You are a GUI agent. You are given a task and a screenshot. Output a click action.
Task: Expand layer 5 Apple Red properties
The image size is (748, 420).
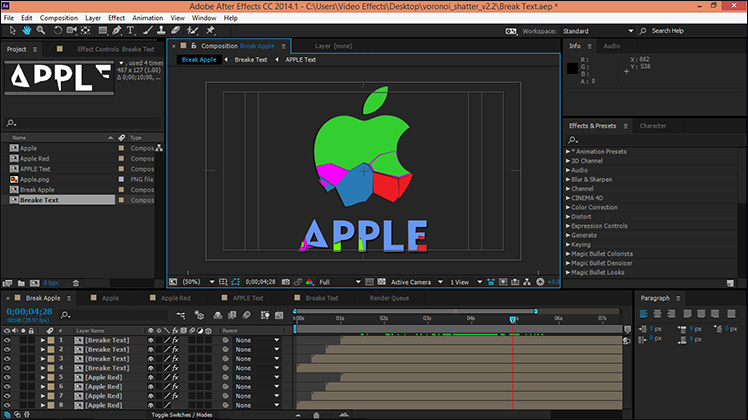click(42, 378)
